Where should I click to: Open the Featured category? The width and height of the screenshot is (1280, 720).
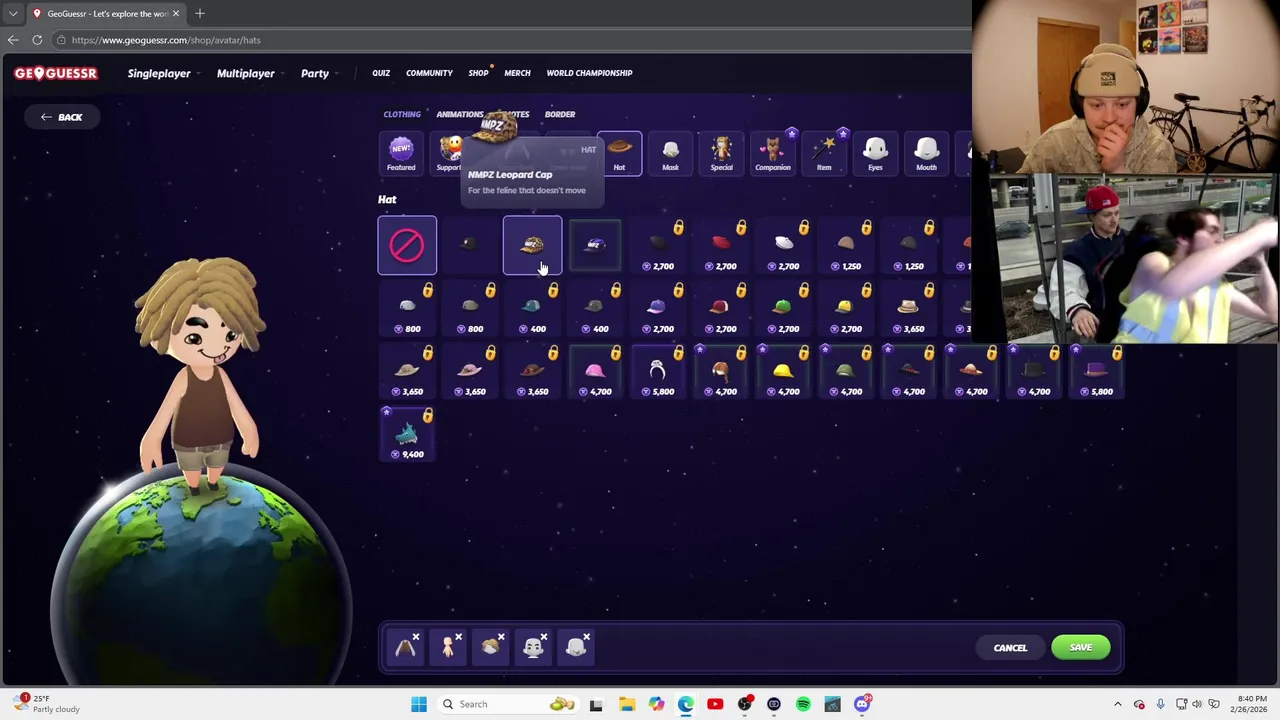click(x=401, y=154)
